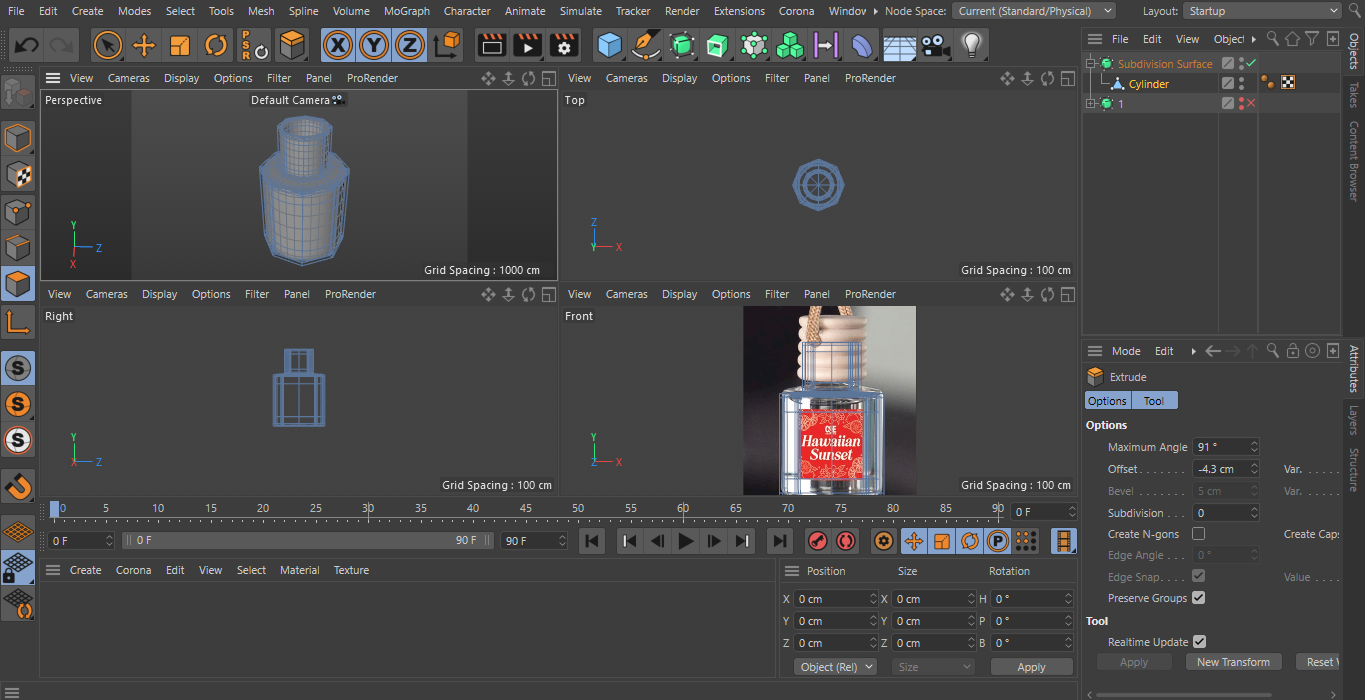Click the Maximum Angle stepper arrows
Image resolution: width=1365 pixels, height=700 pixels.
(1254, 447)
